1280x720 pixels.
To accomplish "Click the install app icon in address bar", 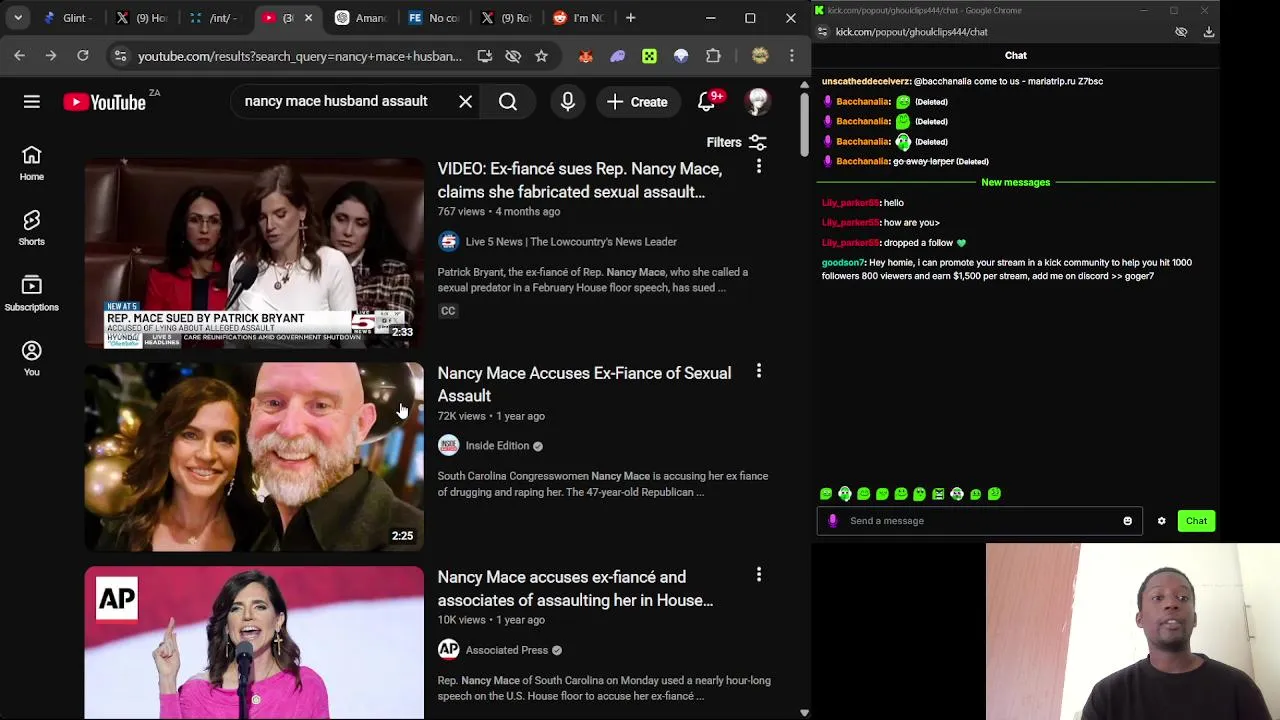I will pyautogui.click(x=485, y=56).
